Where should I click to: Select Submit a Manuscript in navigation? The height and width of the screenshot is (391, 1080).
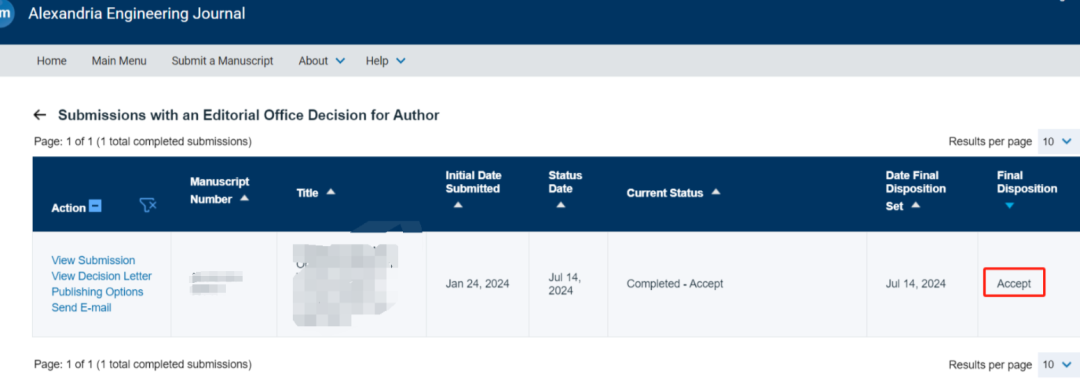[x=222, y=61]
